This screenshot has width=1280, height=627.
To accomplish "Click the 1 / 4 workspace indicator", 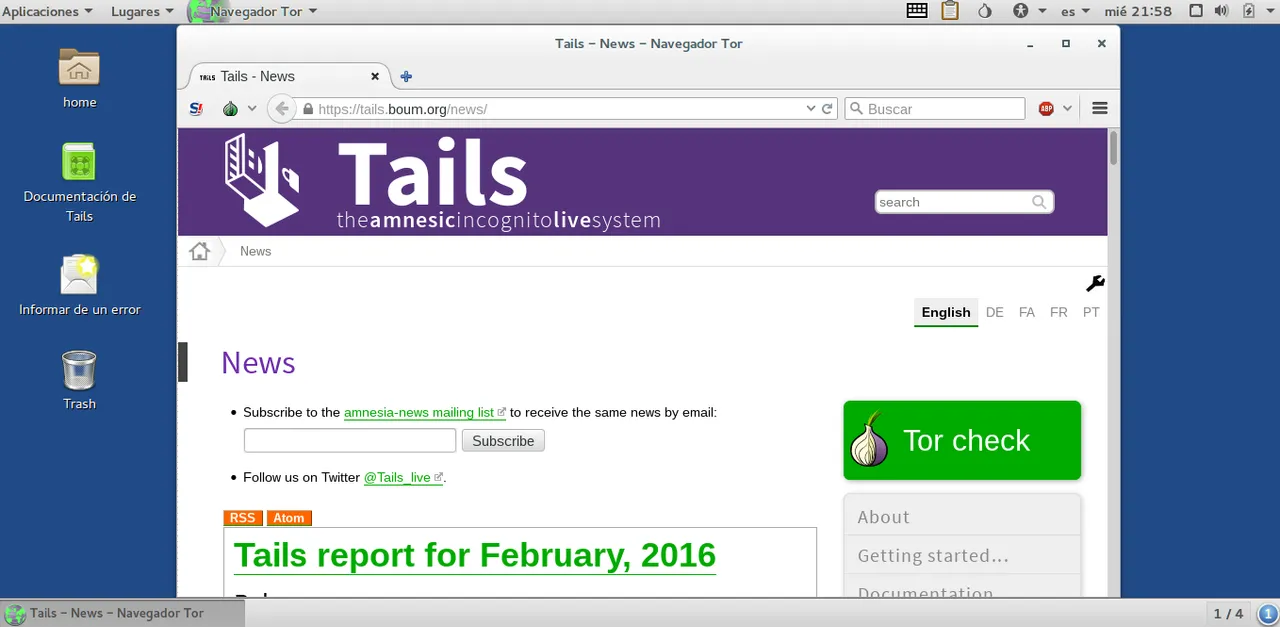I will 1228,613.
